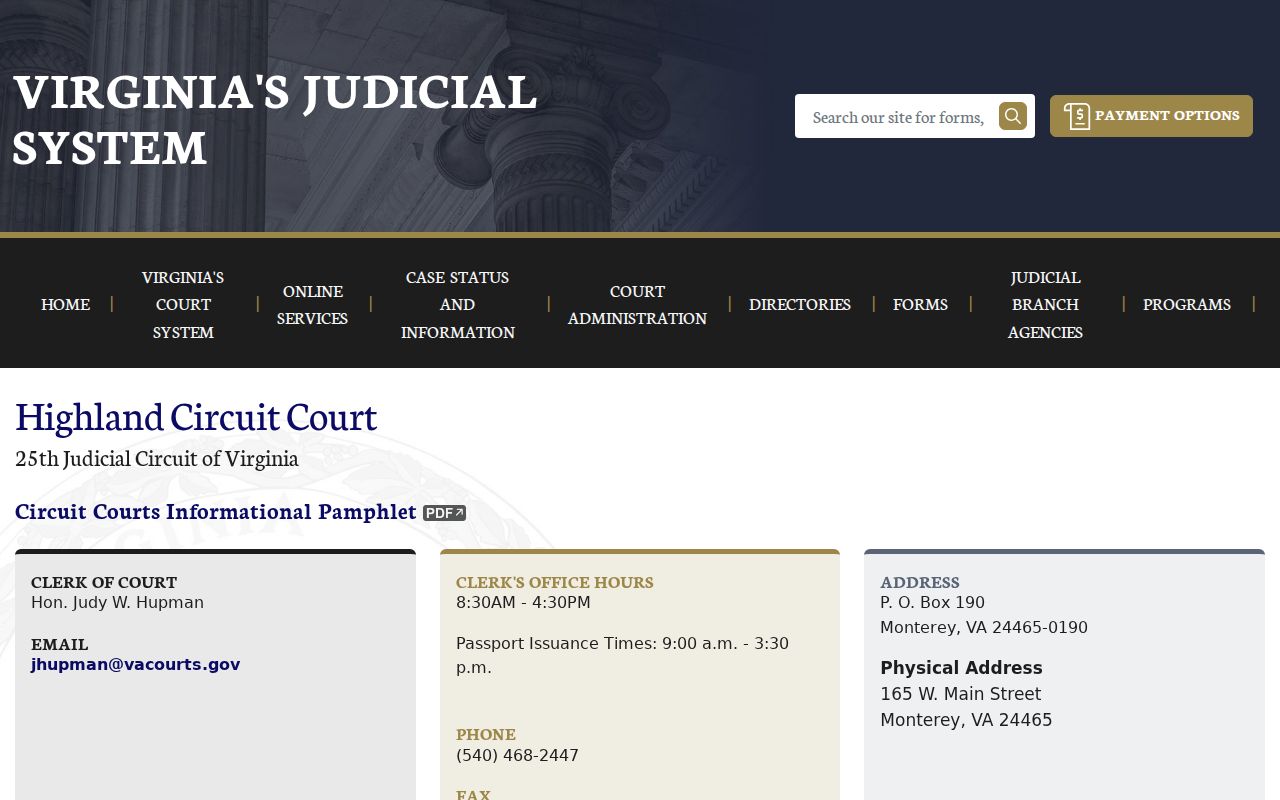
Task: Open the Forms menu
Action: [920, 304]
